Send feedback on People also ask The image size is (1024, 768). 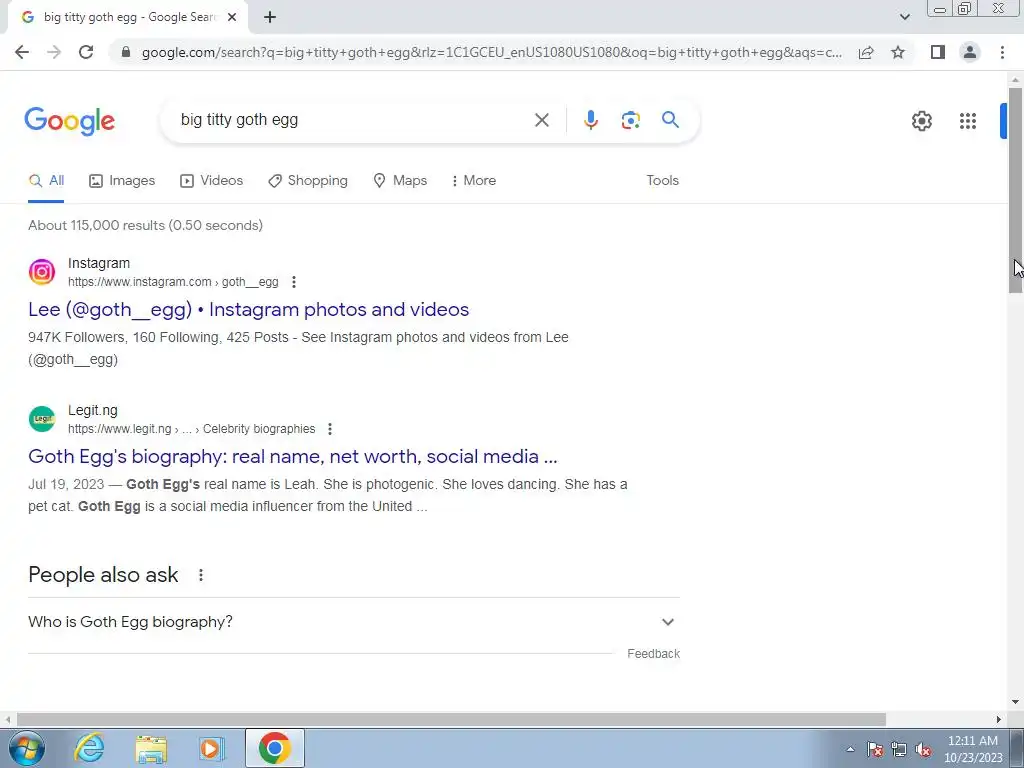(653, 654)
